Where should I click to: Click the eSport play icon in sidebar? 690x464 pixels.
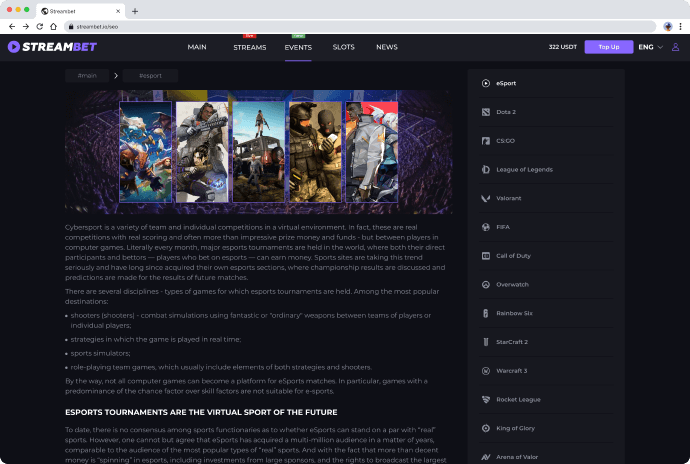[486, 83]
